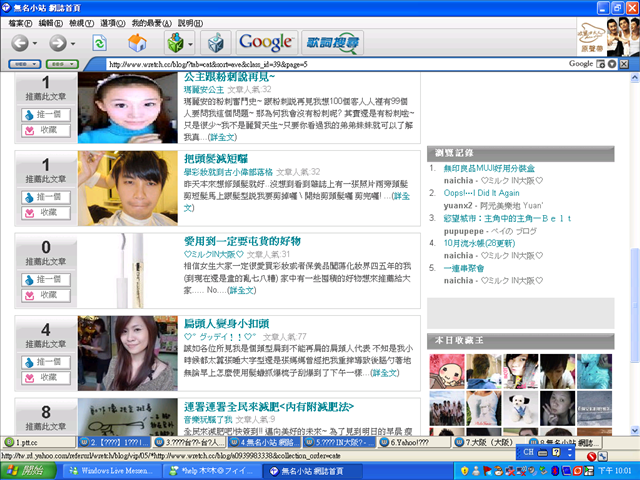Go forward using the Forward arrow
640x480 pixels.
pos(58,43)
